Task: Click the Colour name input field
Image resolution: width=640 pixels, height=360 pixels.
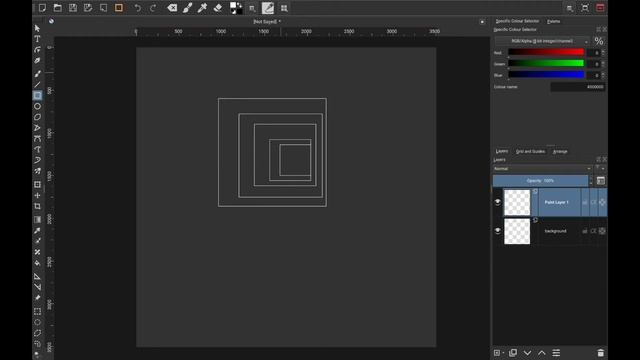Action: [x=578, y=87]
